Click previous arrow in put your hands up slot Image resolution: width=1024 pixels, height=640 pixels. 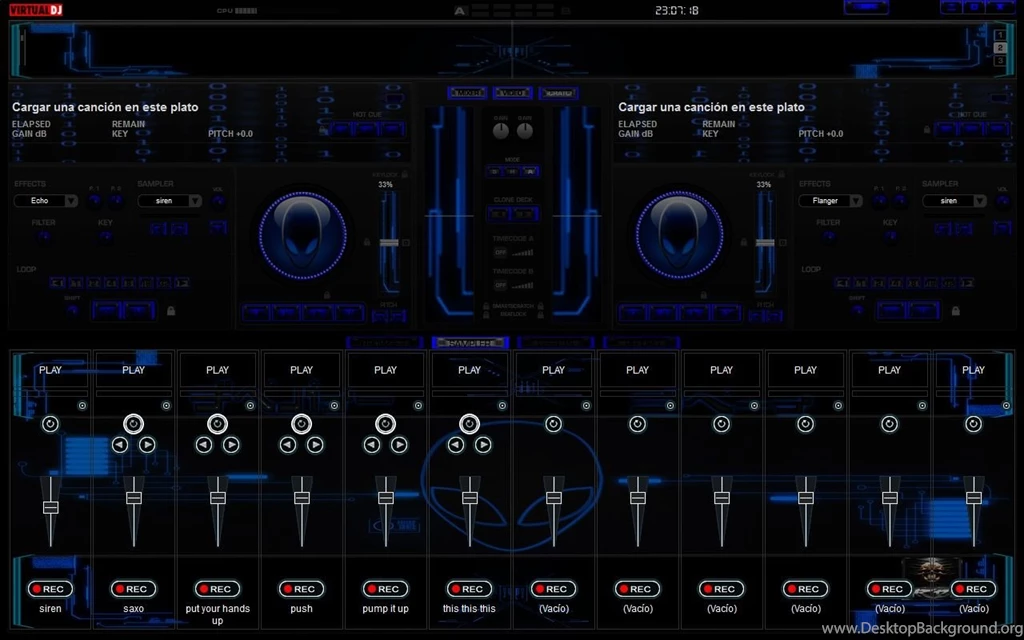204,445
